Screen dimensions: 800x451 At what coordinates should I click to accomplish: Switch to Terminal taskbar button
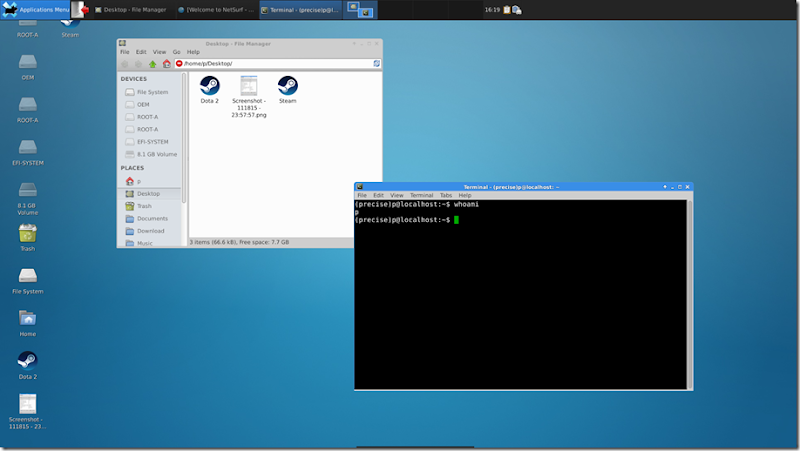tap(301, 10)
